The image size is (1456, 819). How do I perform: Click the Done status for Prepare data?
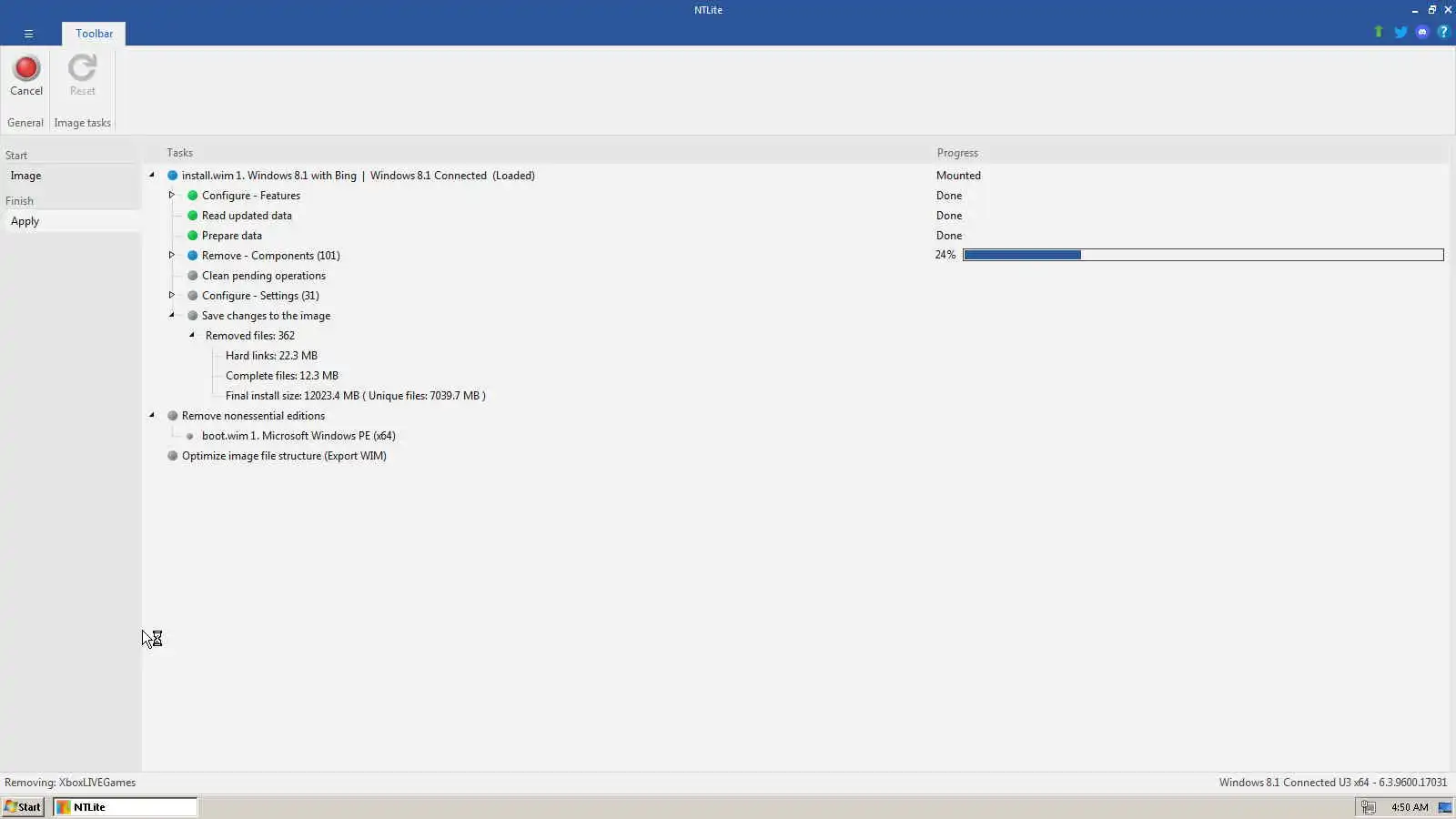pos(948,236)
